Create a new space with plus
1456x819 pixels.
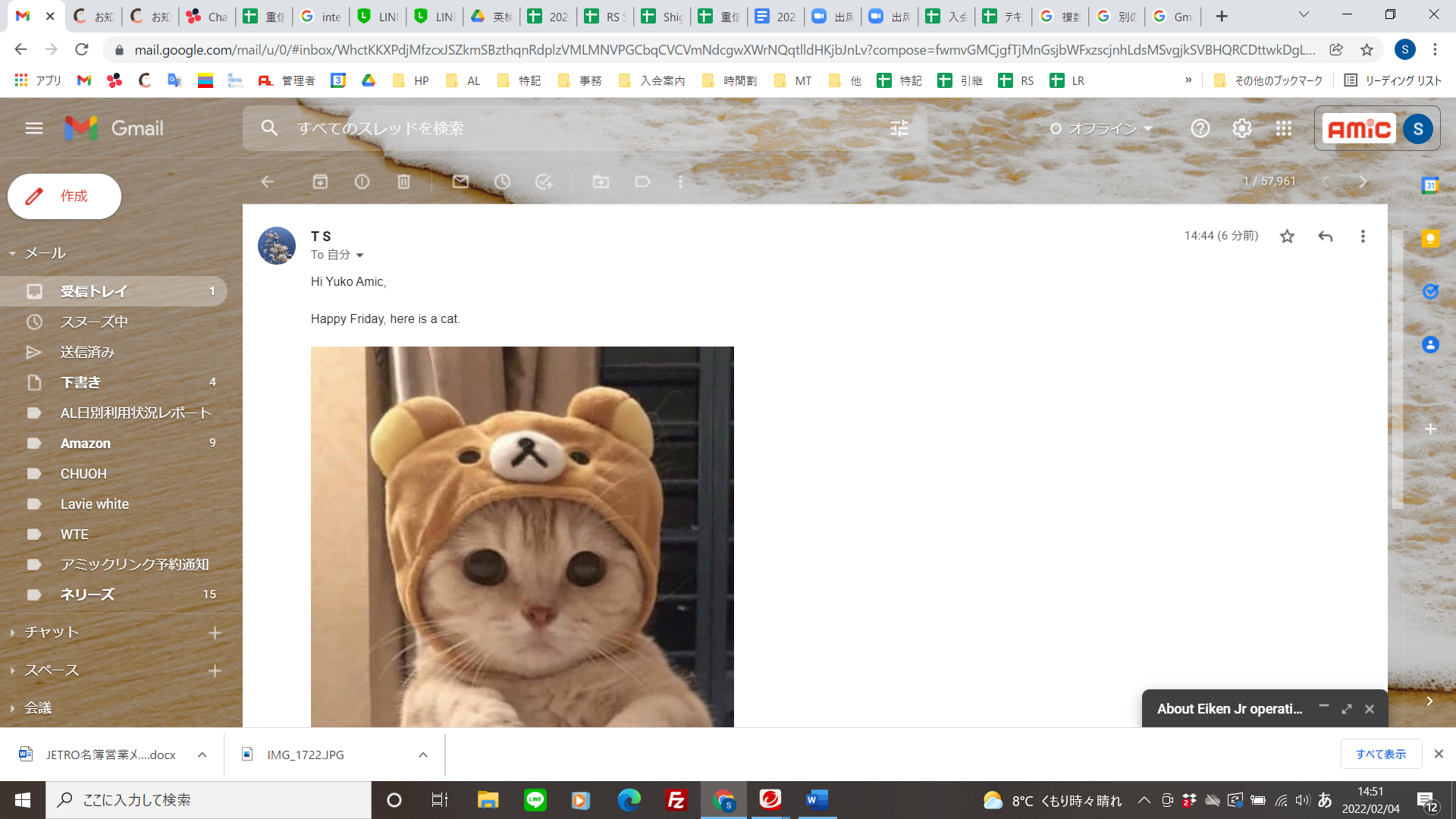(215, 670)
